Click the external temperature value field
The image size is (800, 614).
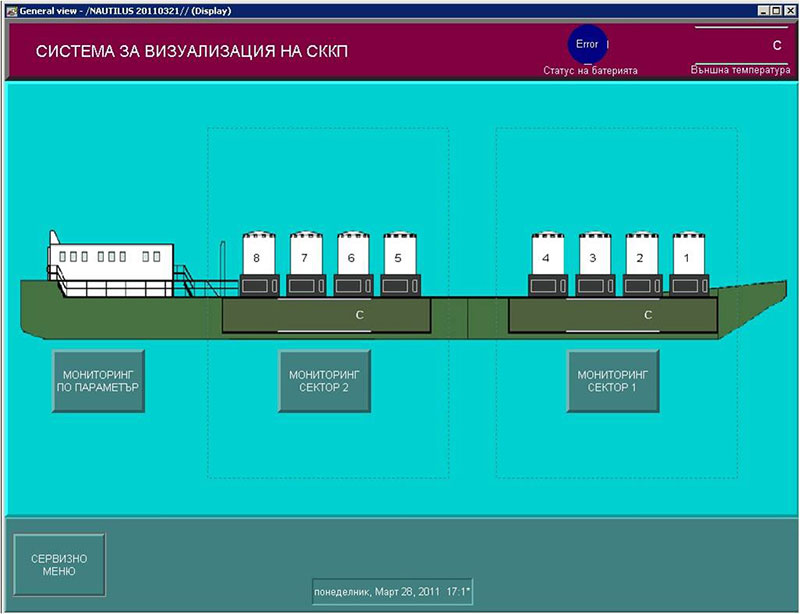(740, 45)
